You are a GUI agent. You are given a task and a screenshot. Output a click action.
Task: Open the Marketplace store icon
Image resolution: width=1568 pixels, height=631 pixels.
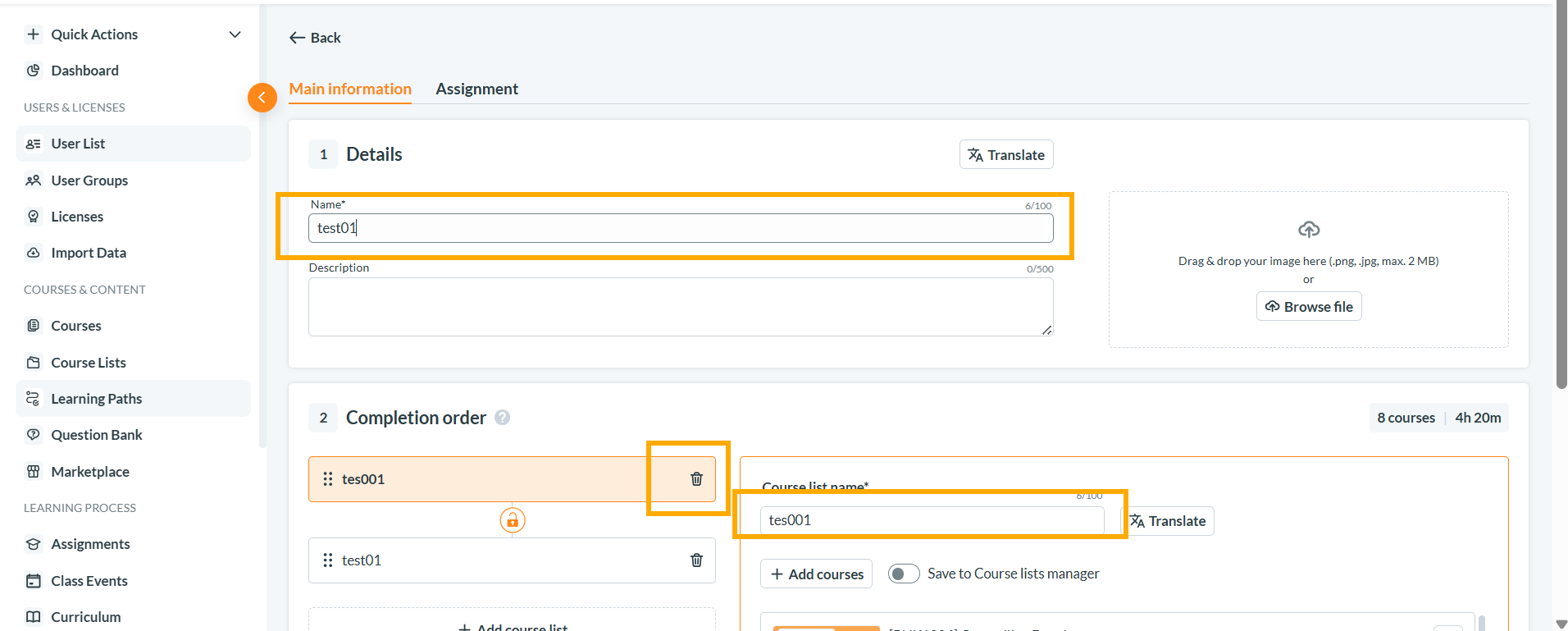pos(33,472)
